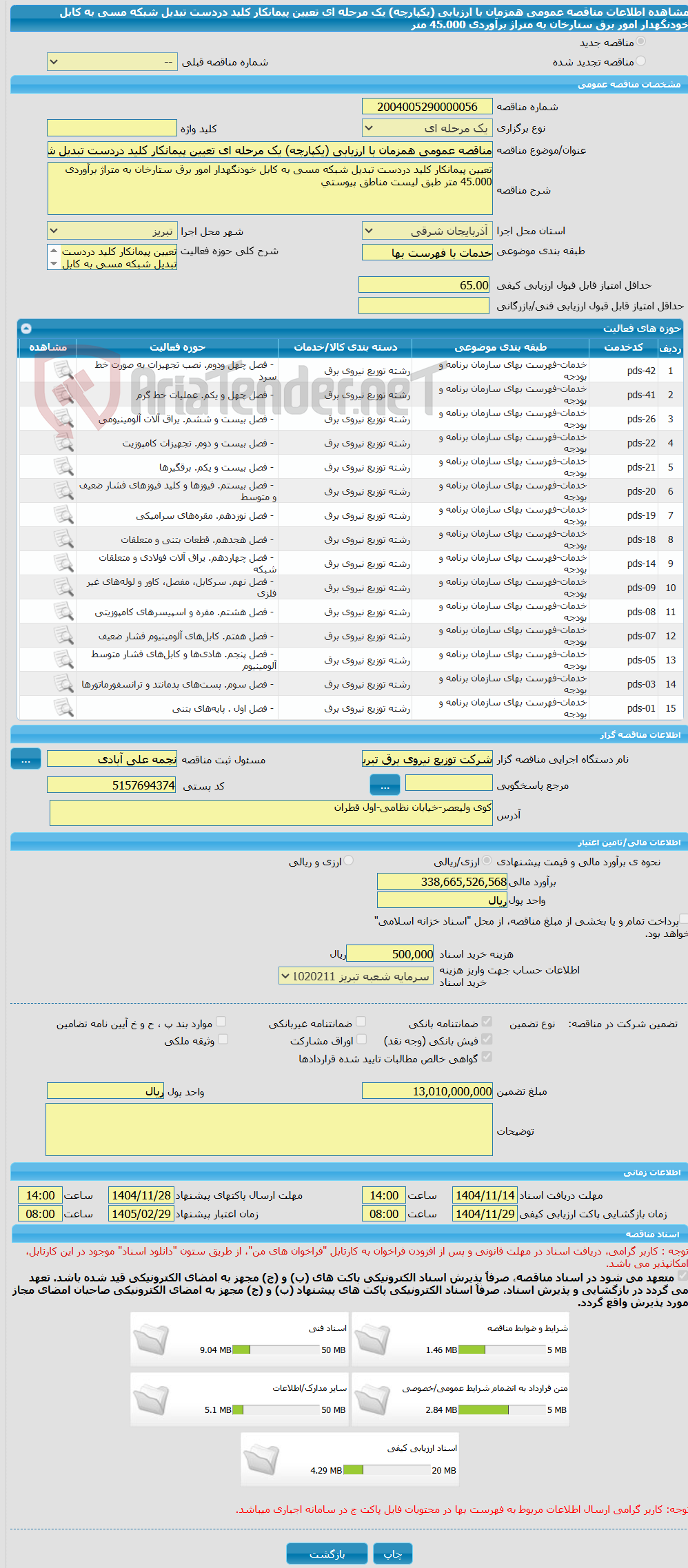The image size is (688, 1568).
Task: Open bank account سرمایه شعبه تبریز dropdown
Action: tap(356, 976)
